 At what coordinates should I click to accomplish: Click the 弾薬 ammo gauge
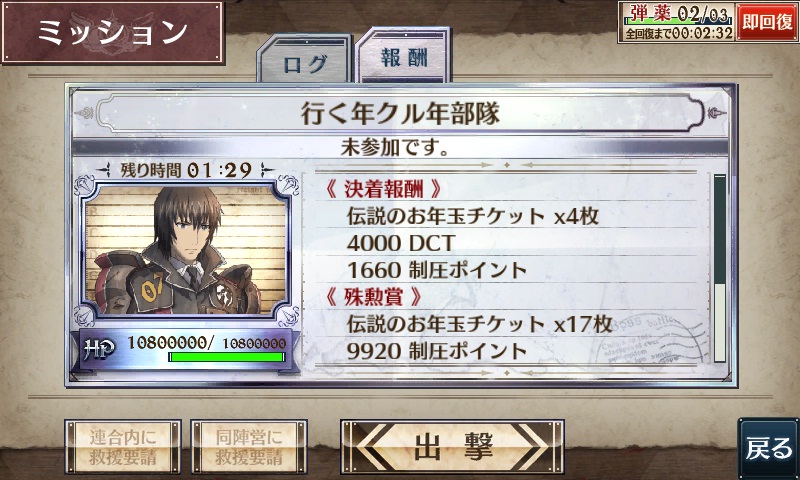pos(678,21)
